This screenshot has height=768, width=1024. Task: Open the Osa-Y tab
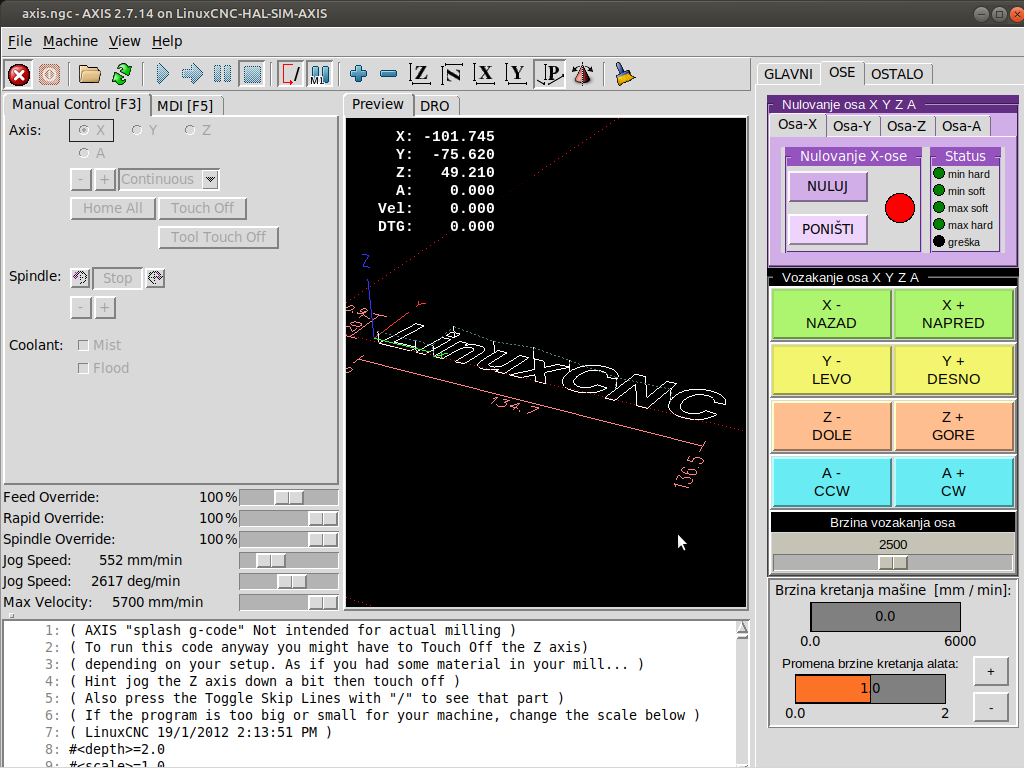point(852,126)
